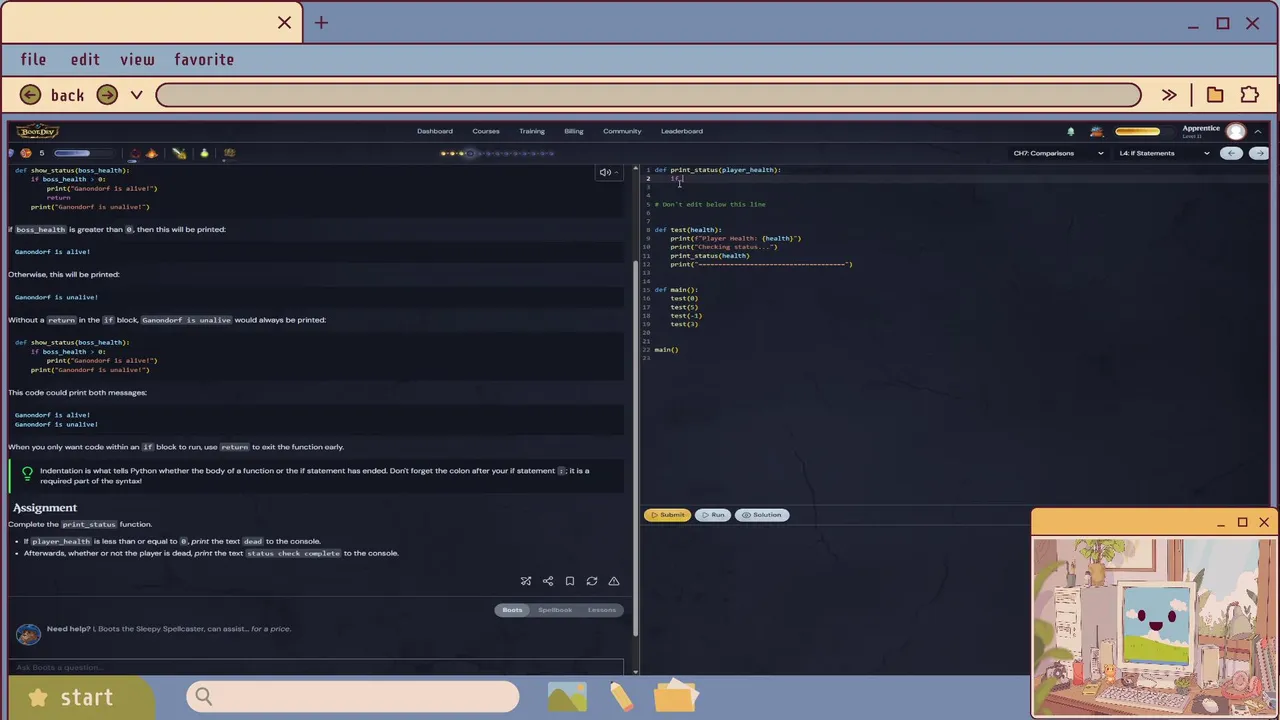This screenshot has height=720, width=1280.
Task: Open the pictures app on taskbar
Action: 567,697
